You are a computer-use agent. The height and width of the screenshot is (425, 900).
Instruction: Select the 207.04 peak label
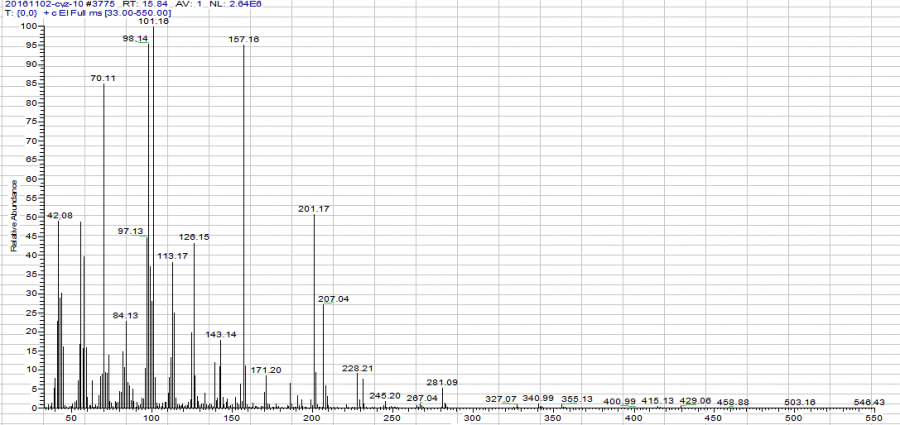click(333, 299)
